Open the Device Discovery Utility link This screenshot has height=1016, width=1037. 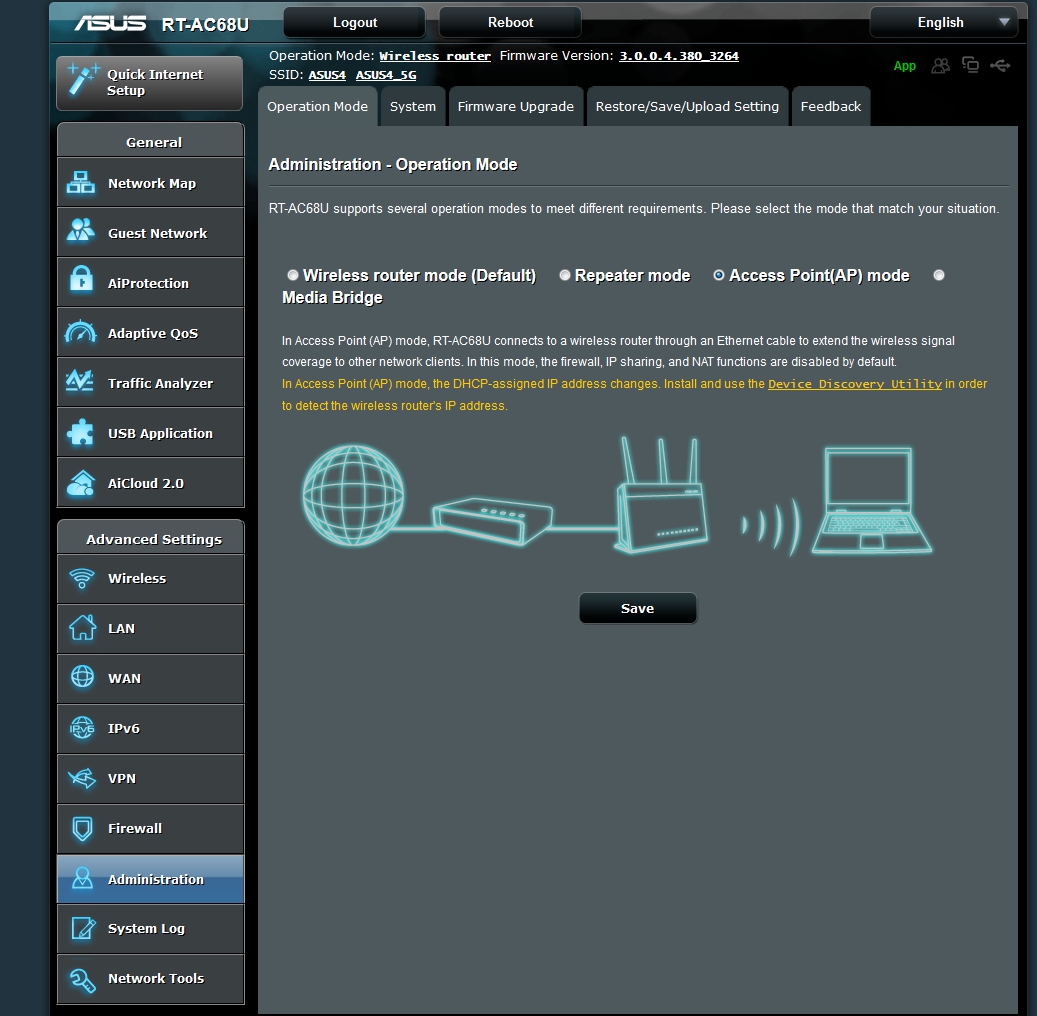pos(854,384)
